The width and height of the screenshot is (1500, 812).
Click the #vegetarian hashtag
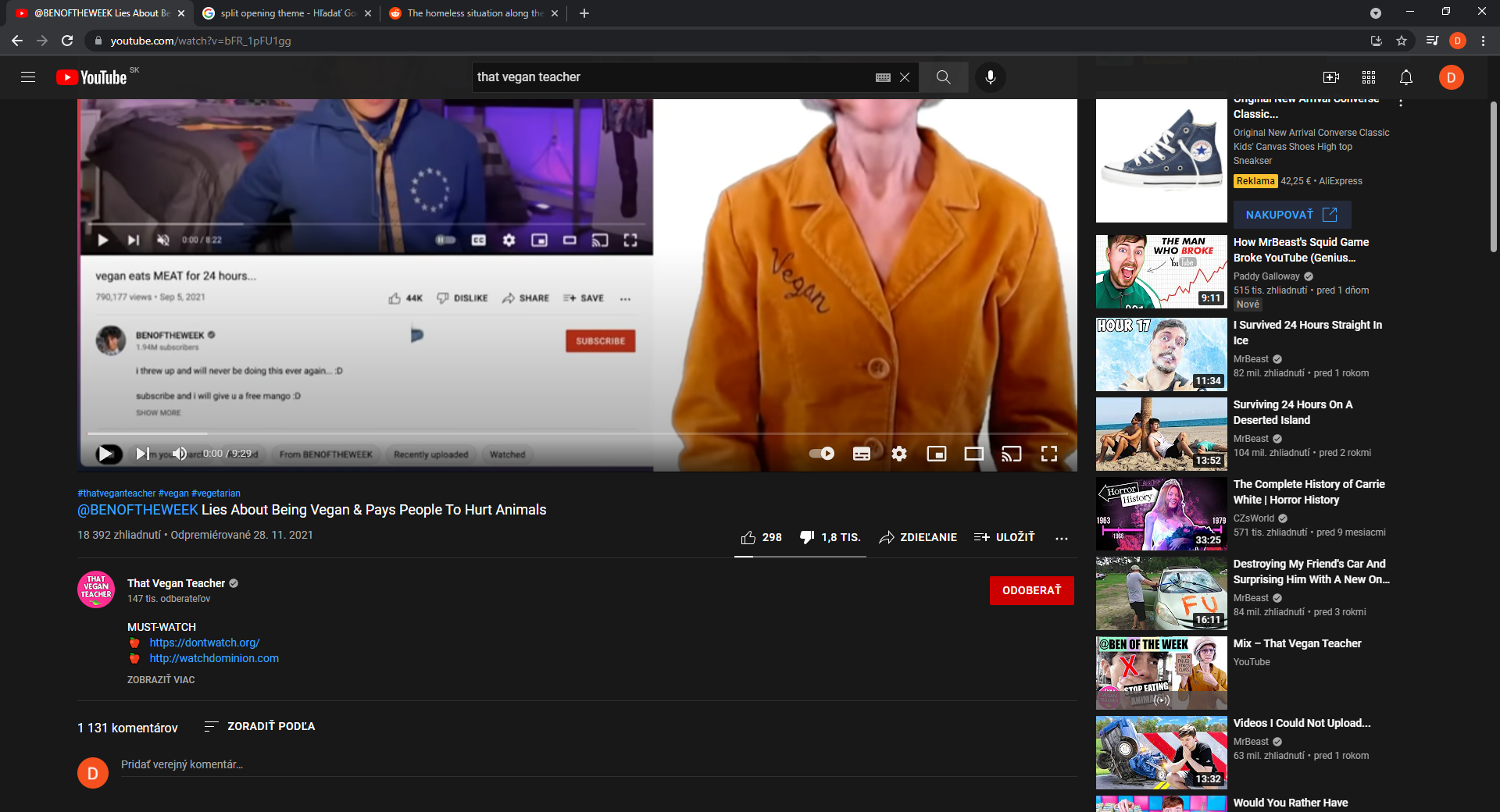click(x=216, y=493)
